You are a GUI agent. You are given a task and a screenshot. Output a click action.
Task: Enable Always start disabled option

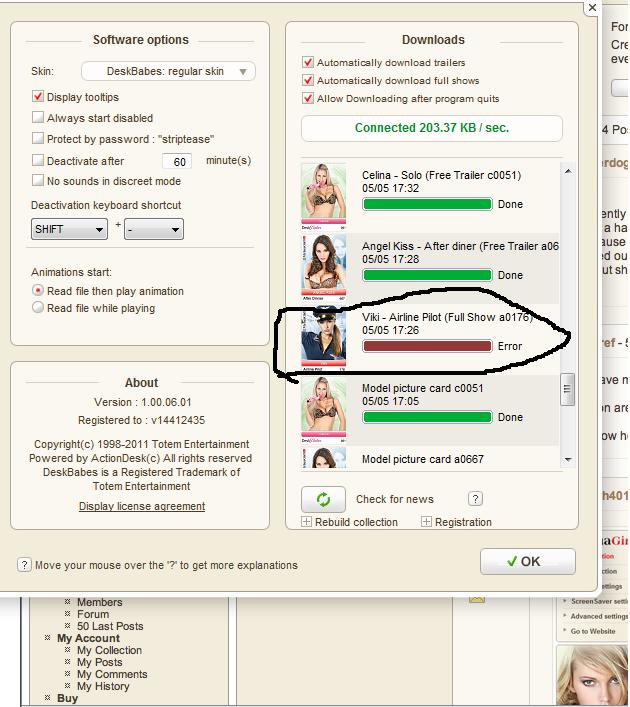[x=38, y=118]
